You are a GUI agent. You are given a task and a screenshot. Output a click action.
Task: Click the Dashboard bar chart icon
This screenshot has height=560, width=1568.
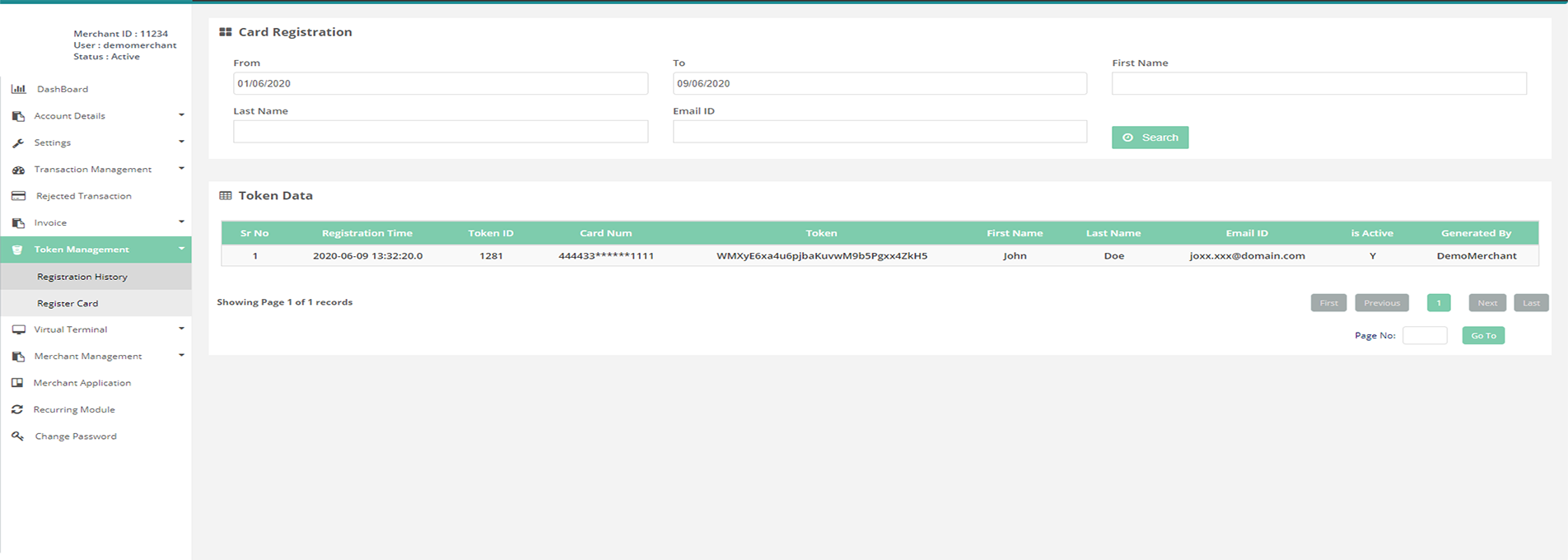coord(18,89)
